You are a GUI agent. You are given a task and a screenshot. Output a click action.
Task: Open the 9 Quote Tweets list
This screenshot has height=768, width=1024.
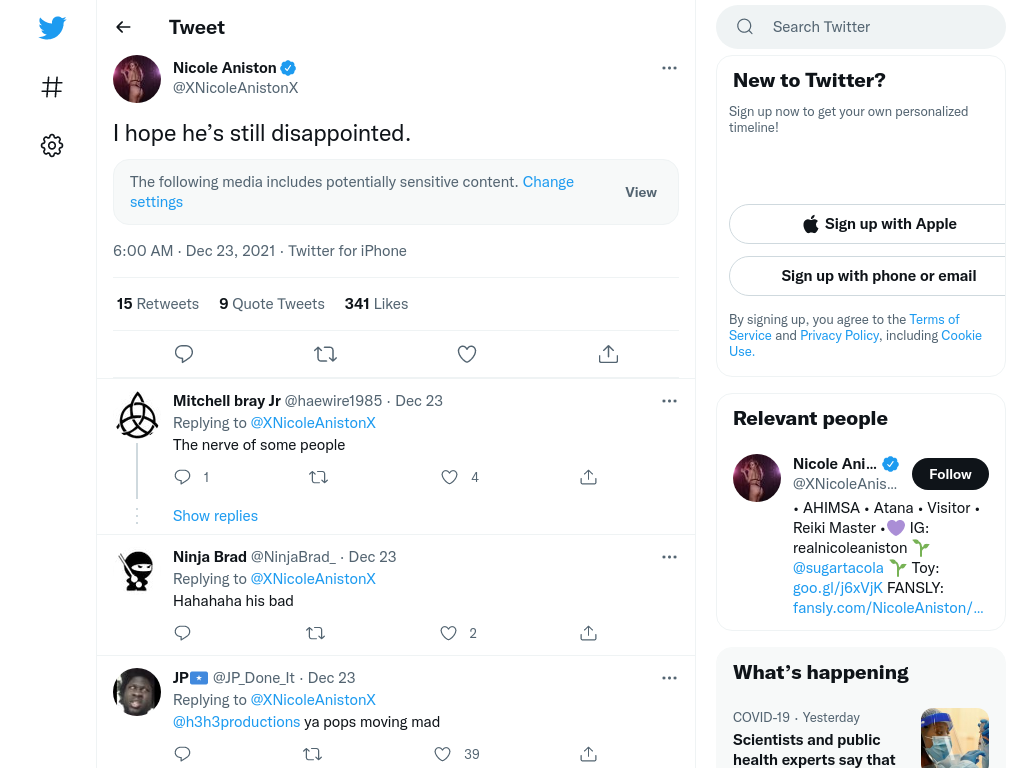click(x=272, y=304)
